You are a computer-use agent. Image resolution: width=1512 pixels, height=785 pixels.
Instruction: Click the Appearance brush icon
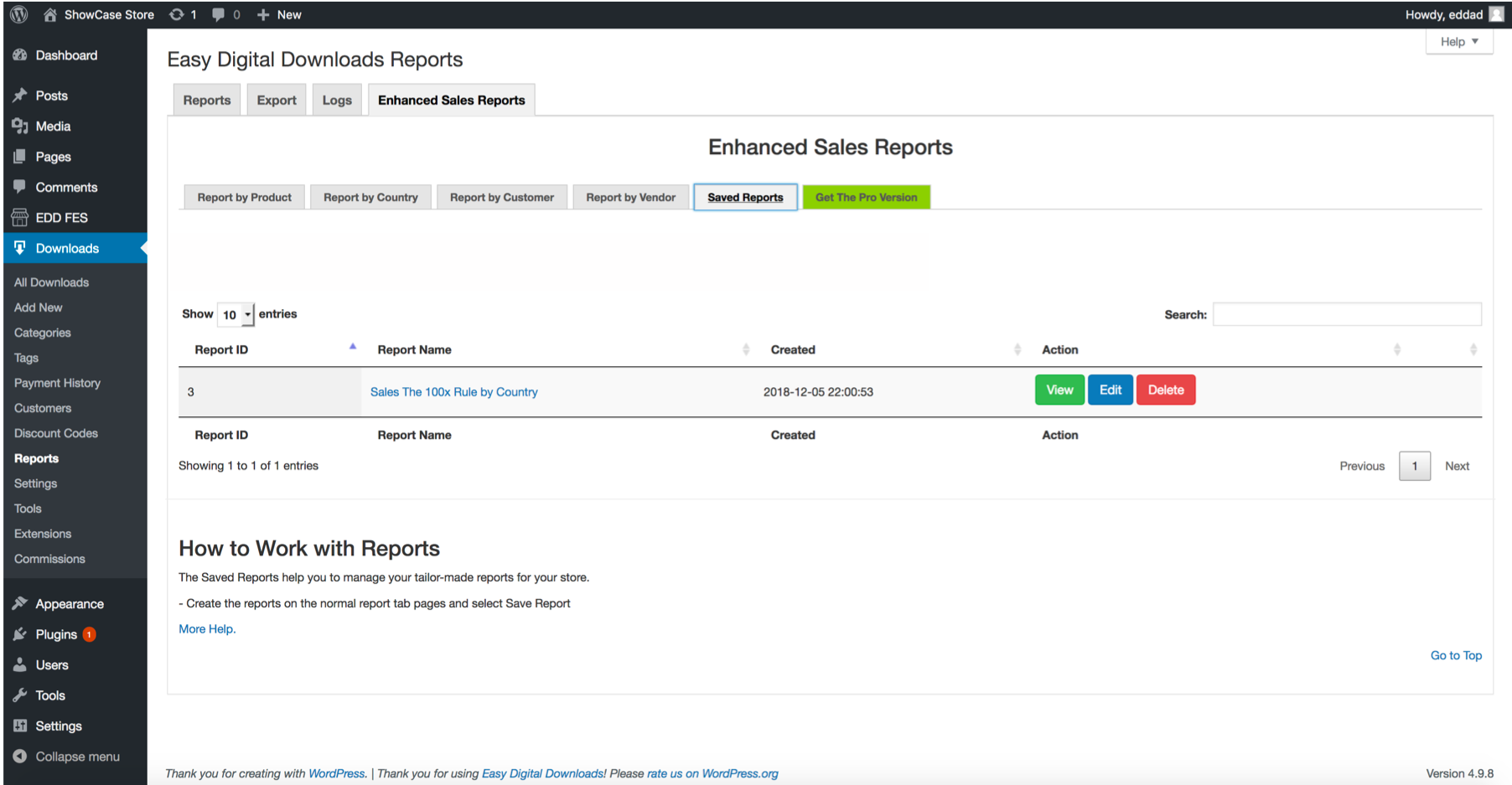20,603
